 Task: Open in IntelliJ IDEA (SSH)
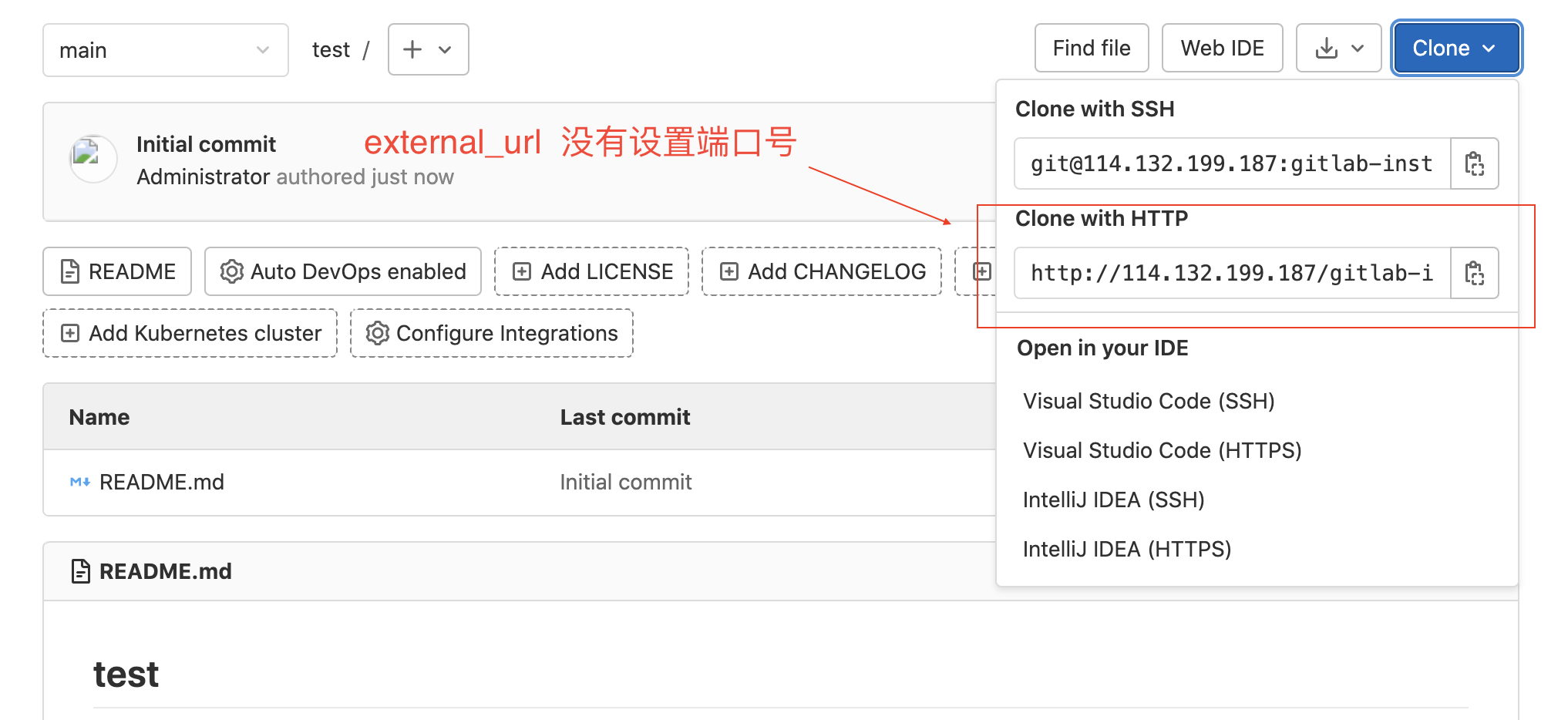[1113, 500]
